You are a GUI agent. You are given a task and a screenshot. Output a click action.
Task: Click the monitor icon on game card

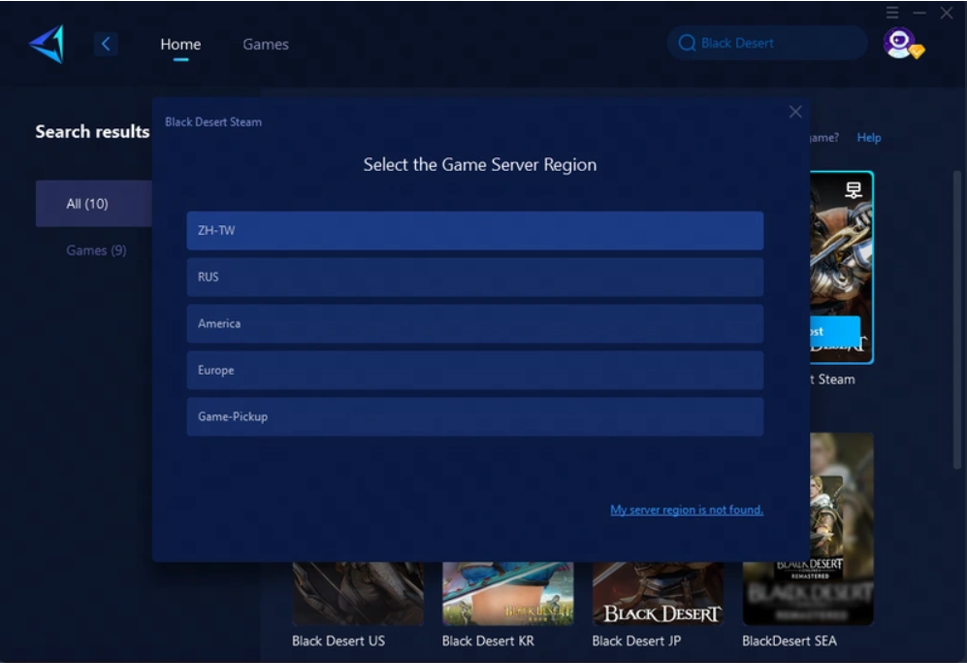pyautogui.click(x=853, y=190)
